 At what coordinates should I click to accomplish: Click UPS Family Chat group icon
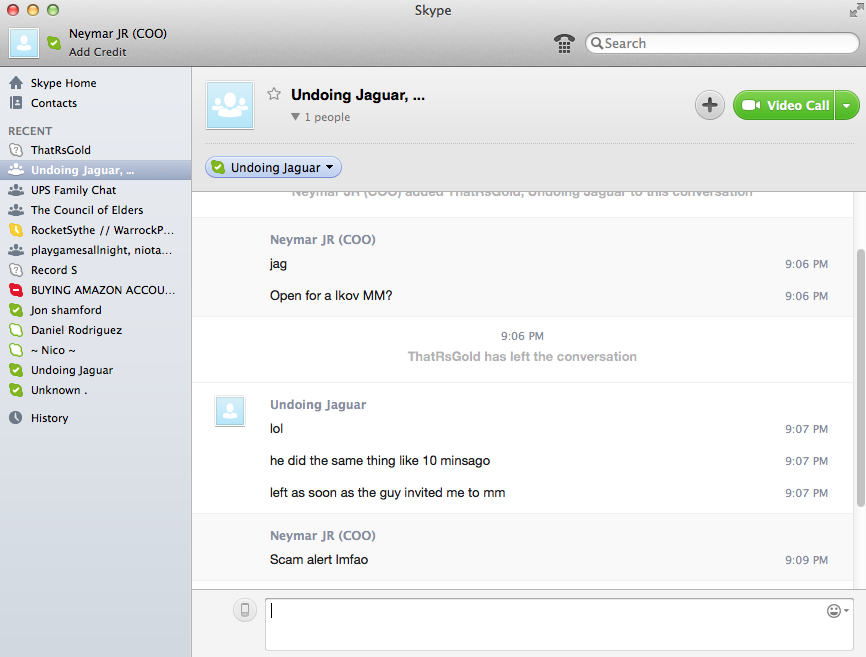click(x=16, y=190)
